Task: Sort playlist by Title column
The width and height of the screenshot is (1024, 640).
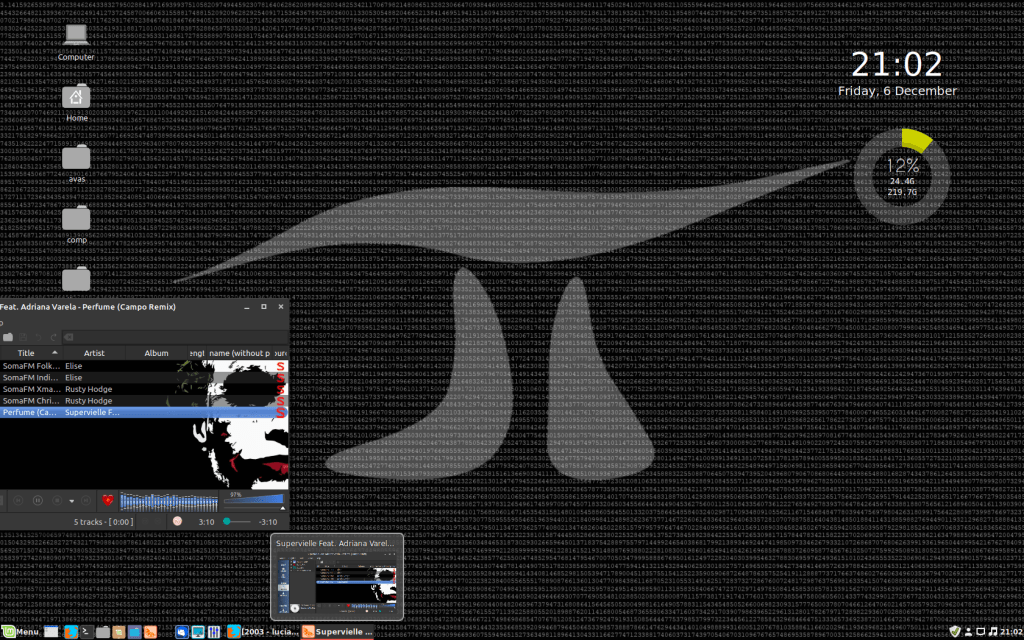Action: coord(26,353)
